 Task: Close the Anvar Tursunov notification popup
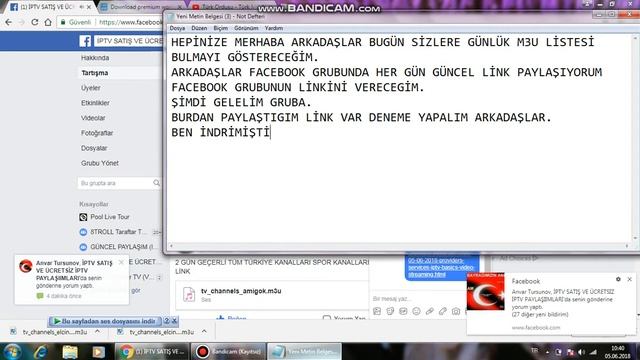121,262
